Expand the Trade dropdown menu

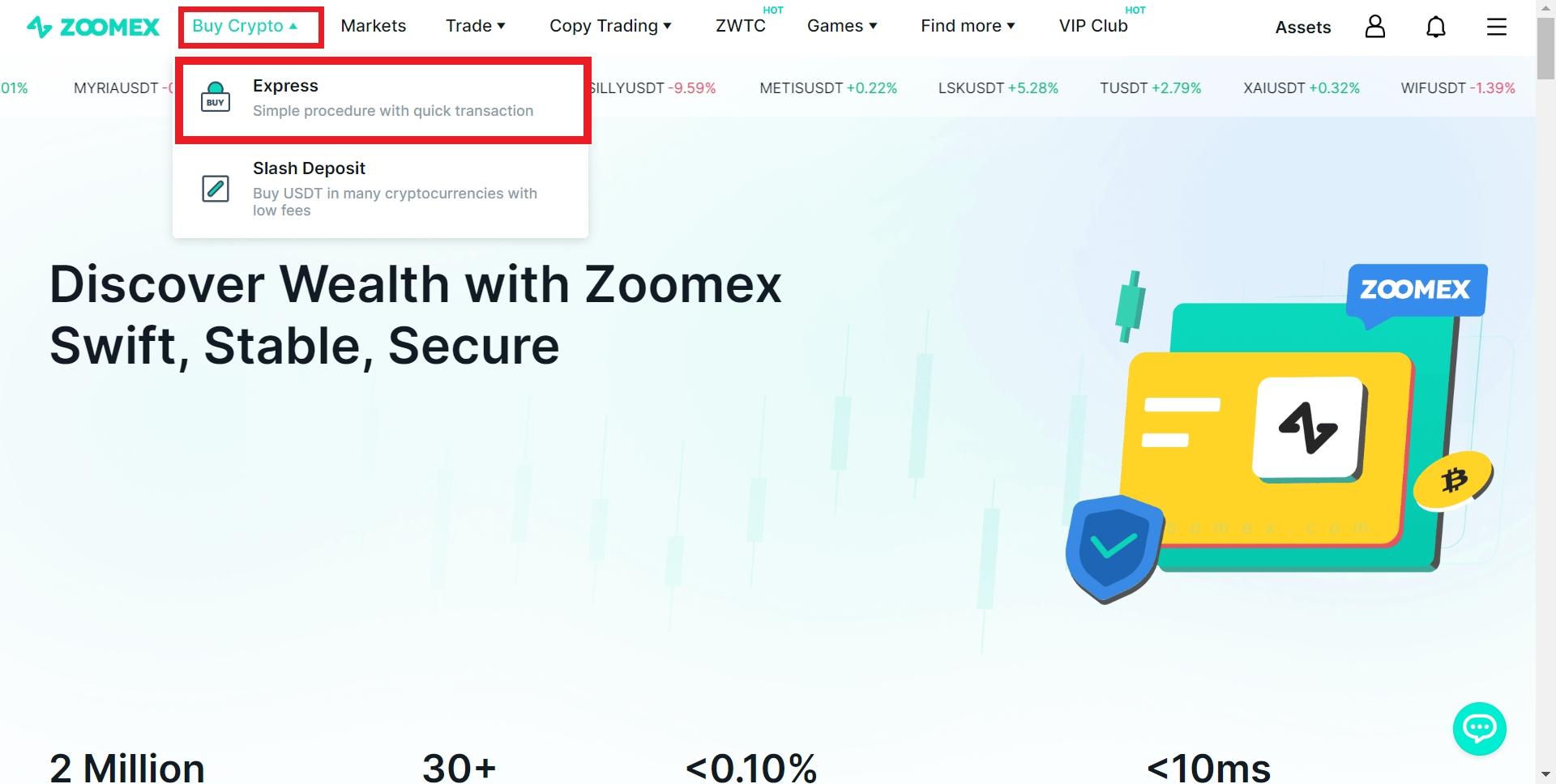tap(476, 26)
